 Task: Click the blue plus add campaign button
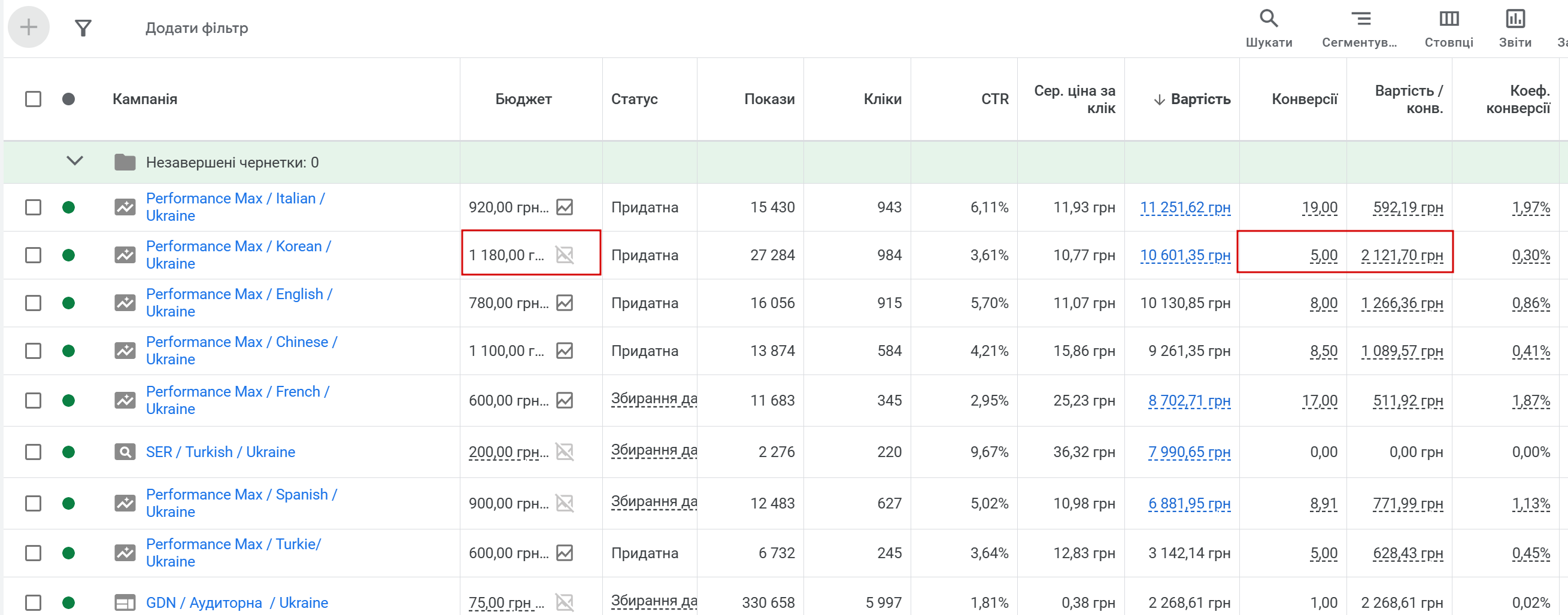[x=29, y=28]
